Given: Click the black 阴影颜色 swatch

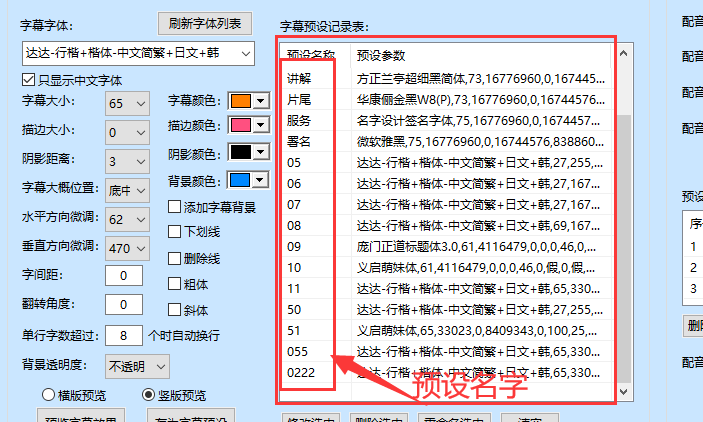Looking at the screenshot, I should (x=241, y=152).
